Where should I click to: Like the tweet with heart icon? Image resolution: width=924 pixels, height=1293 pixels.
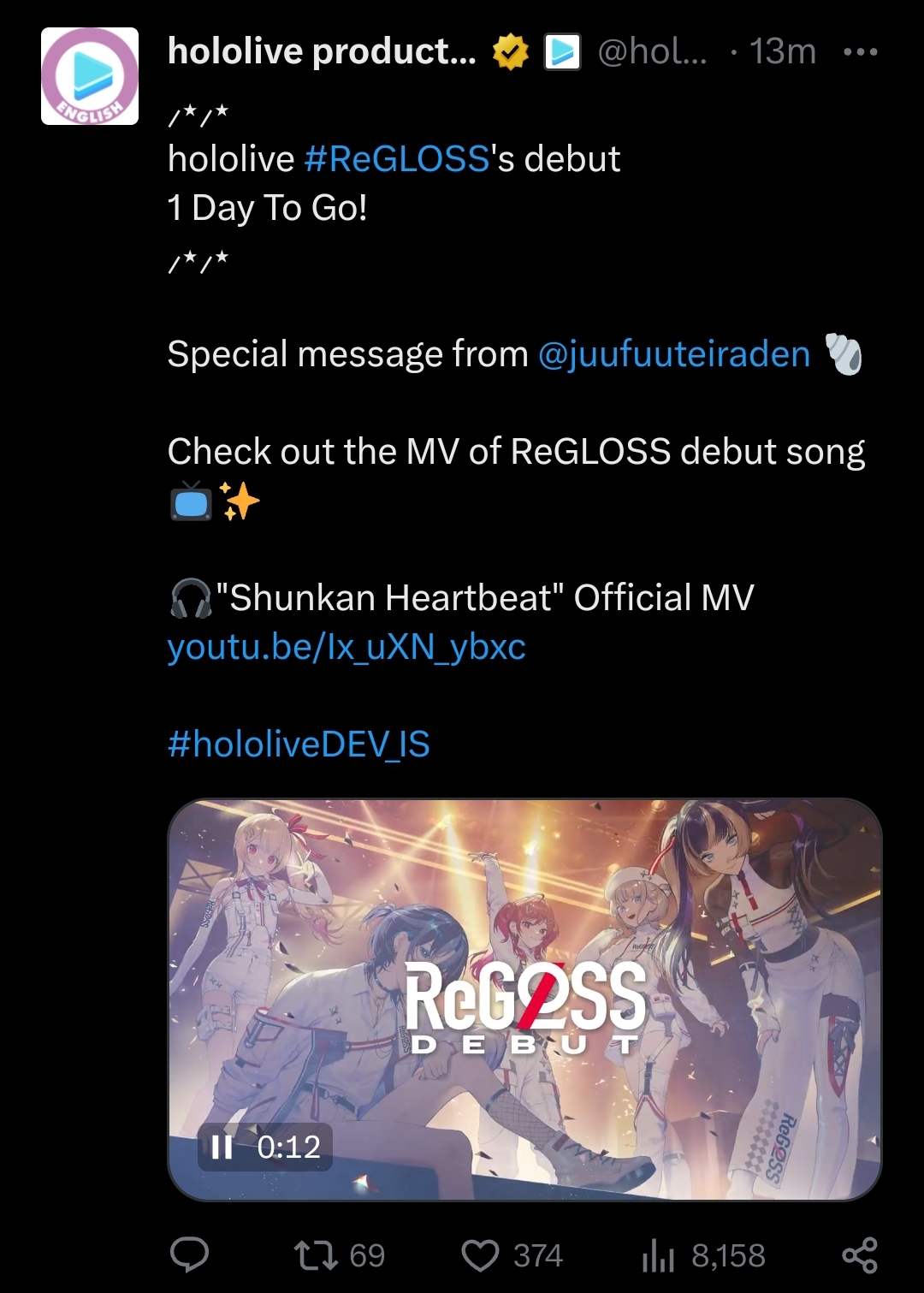point(480,1255)
